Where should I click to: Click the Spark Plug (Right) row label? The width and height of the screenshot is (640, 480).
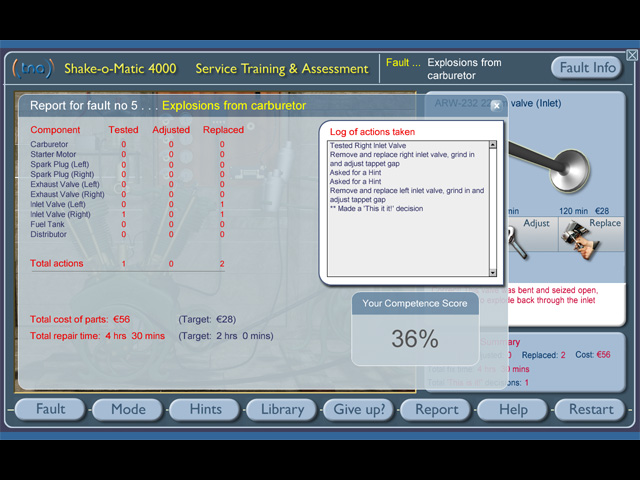62,174
